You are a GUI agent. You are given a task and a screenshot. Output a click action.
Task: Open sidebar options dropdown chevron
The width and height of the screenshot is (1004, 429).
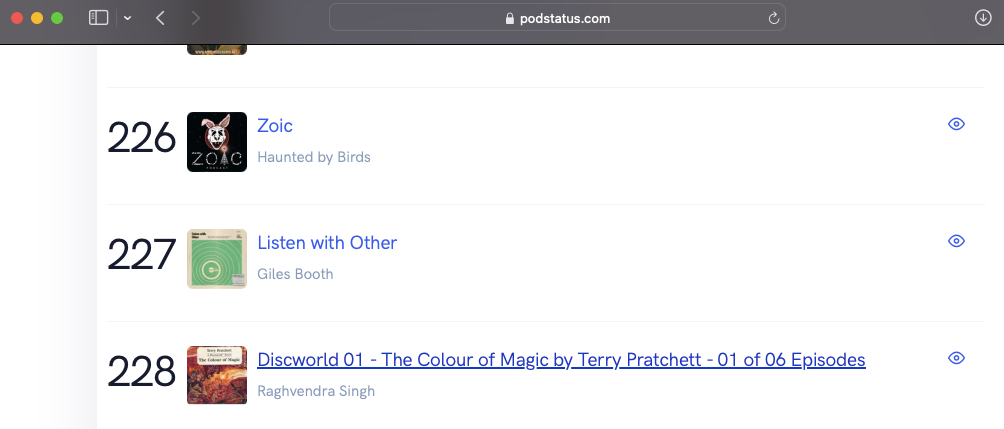pyautogui.click(x=127, y=18)
